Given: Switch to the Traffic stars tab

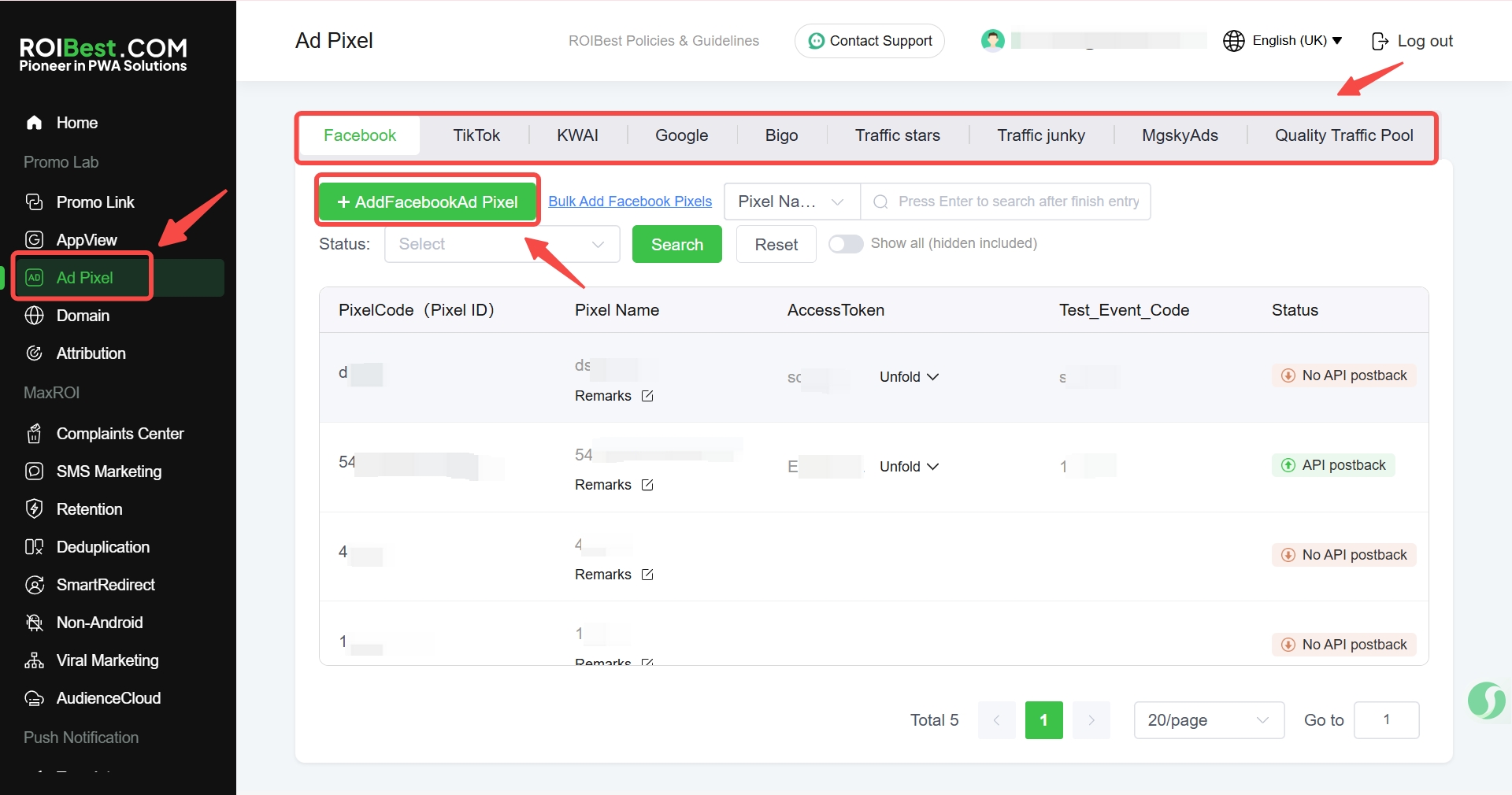Looking at the screenshot, I should (x=898, y=135).
